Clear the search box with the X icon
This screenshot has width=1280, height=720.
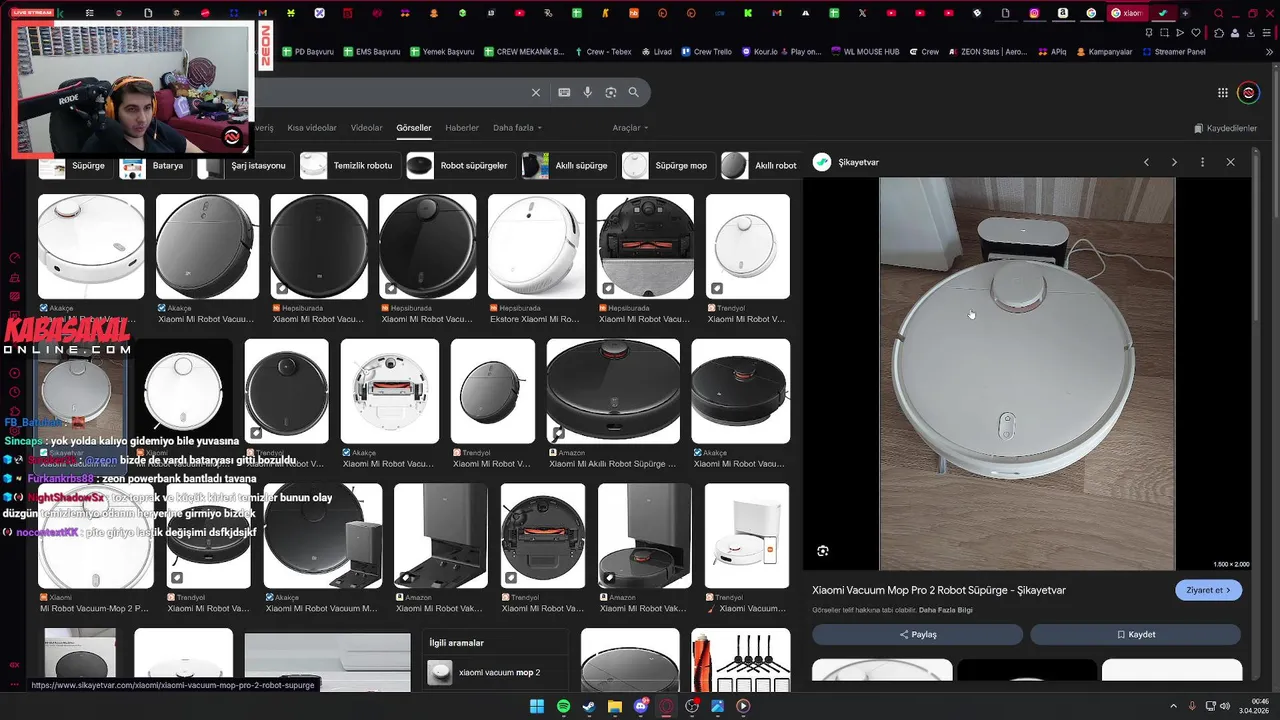[x=535, y=92]
